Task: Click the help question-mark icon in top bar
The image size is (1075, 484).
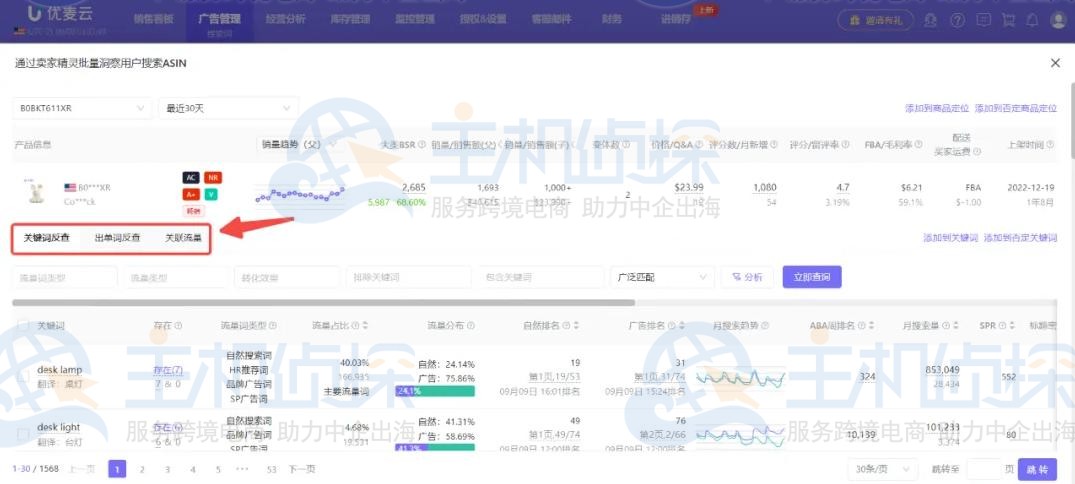Action: (x=956, y=20)
